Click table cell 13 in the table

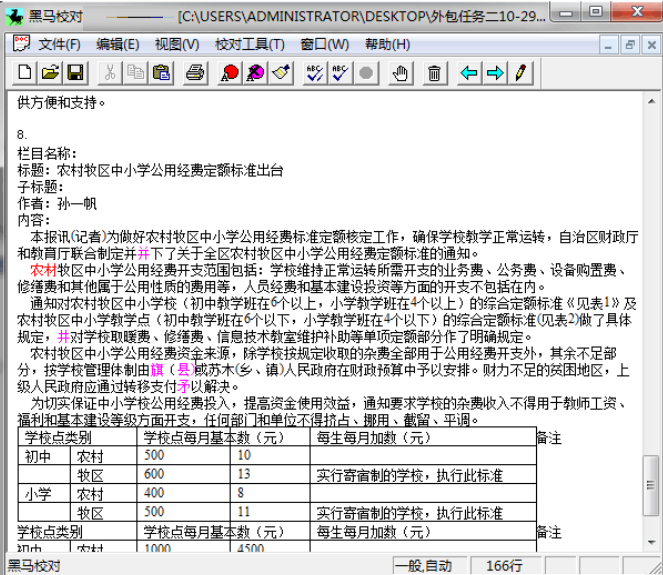point(244,474)
